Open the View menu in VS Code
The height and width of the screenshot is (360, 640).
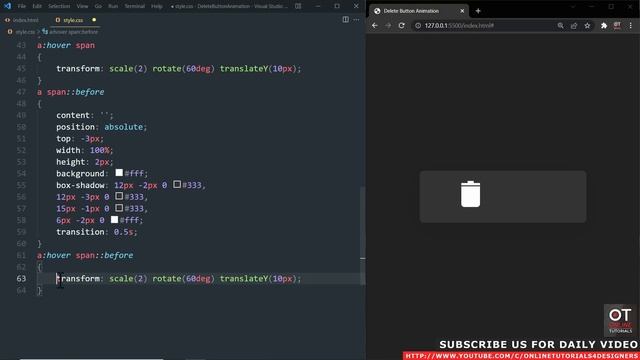(82, 6)
